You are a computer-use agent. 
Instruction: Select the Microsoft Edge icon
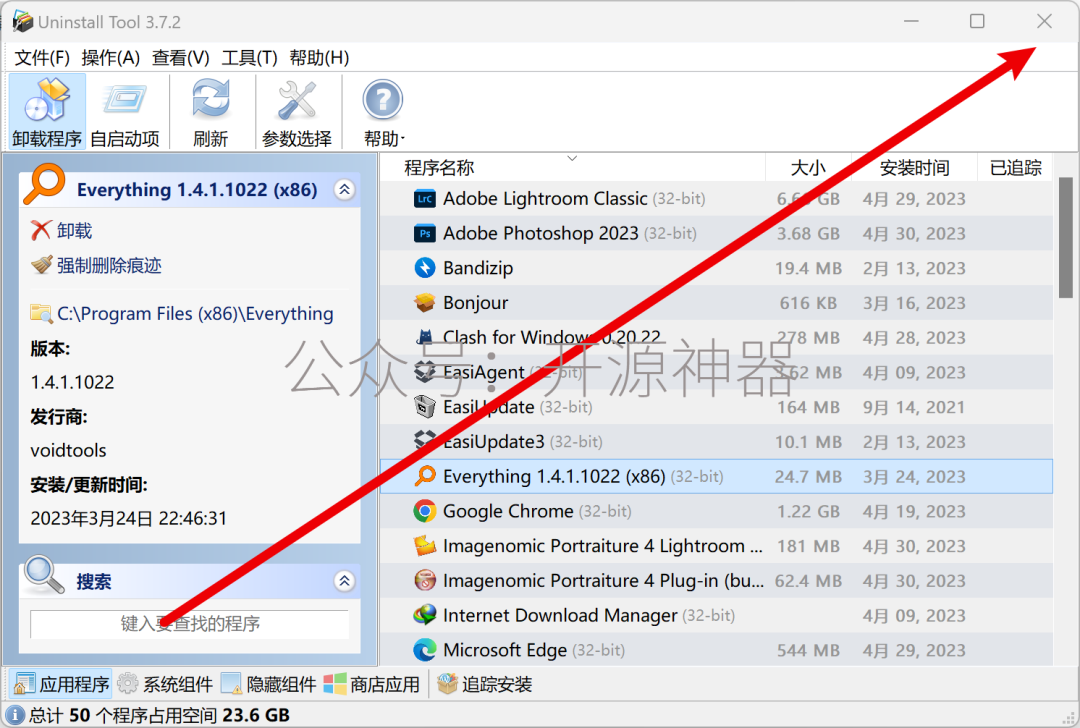click(425, 649)
